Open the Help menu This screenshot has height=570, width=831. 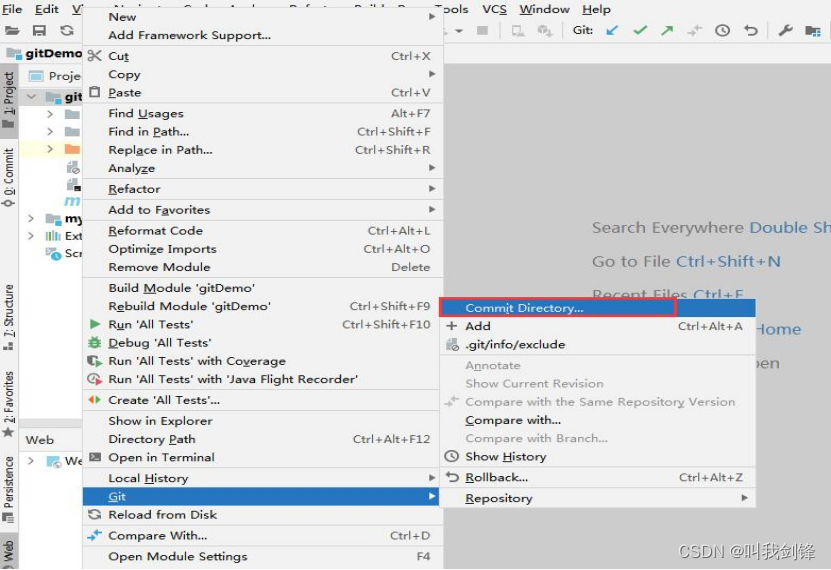pyautogui.click(x=596, y=9)
